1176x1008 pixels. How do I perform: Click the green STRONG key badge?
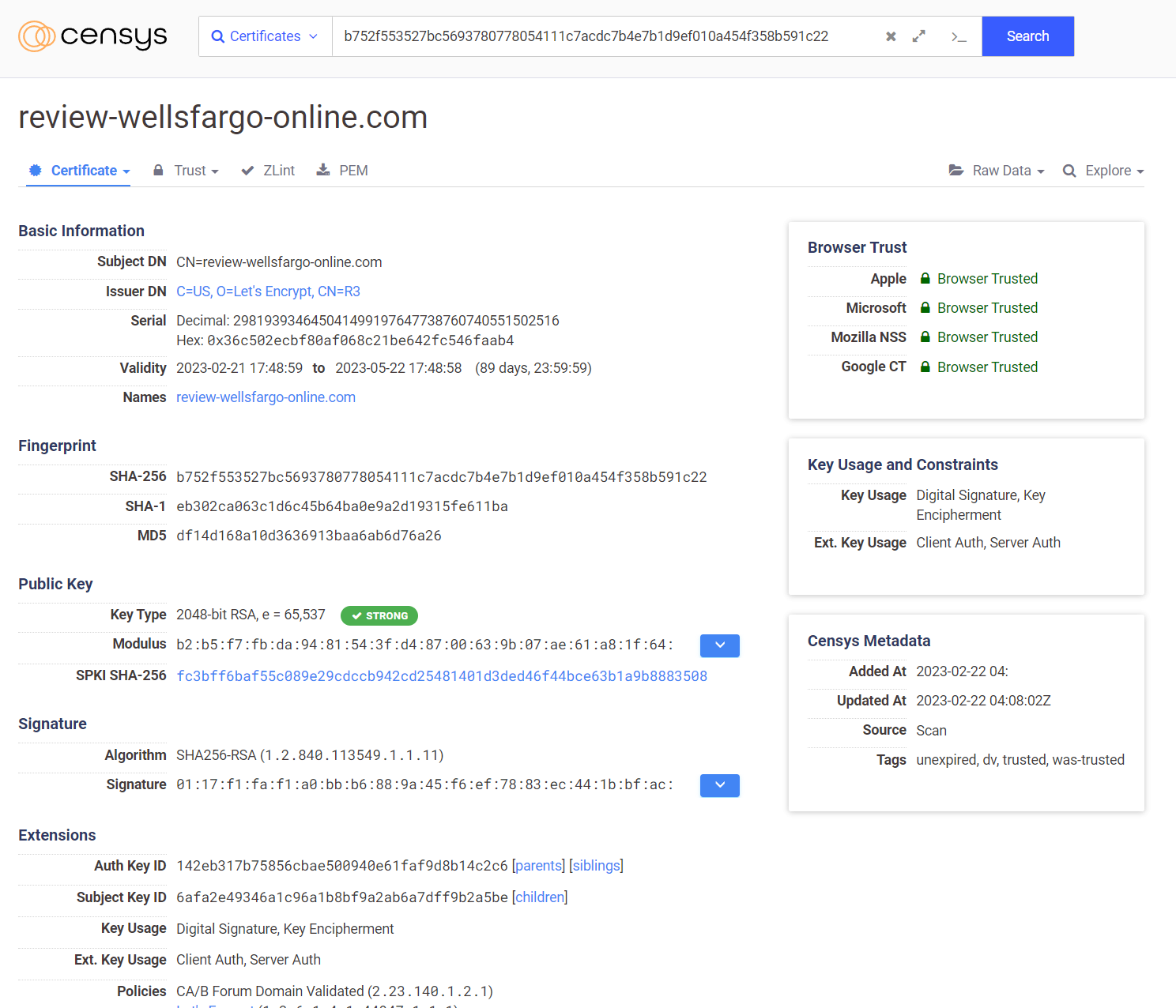[x=379, y=615]
